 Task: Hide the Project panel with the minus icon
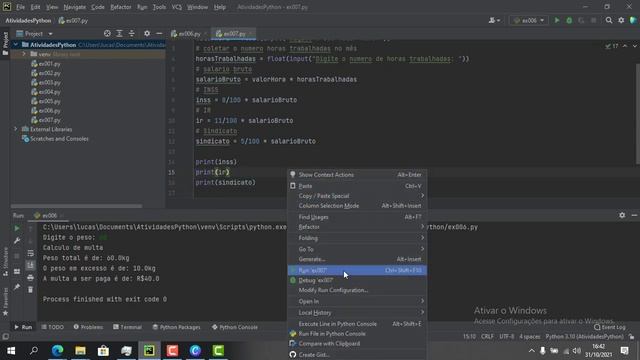[x=159, y=33]
